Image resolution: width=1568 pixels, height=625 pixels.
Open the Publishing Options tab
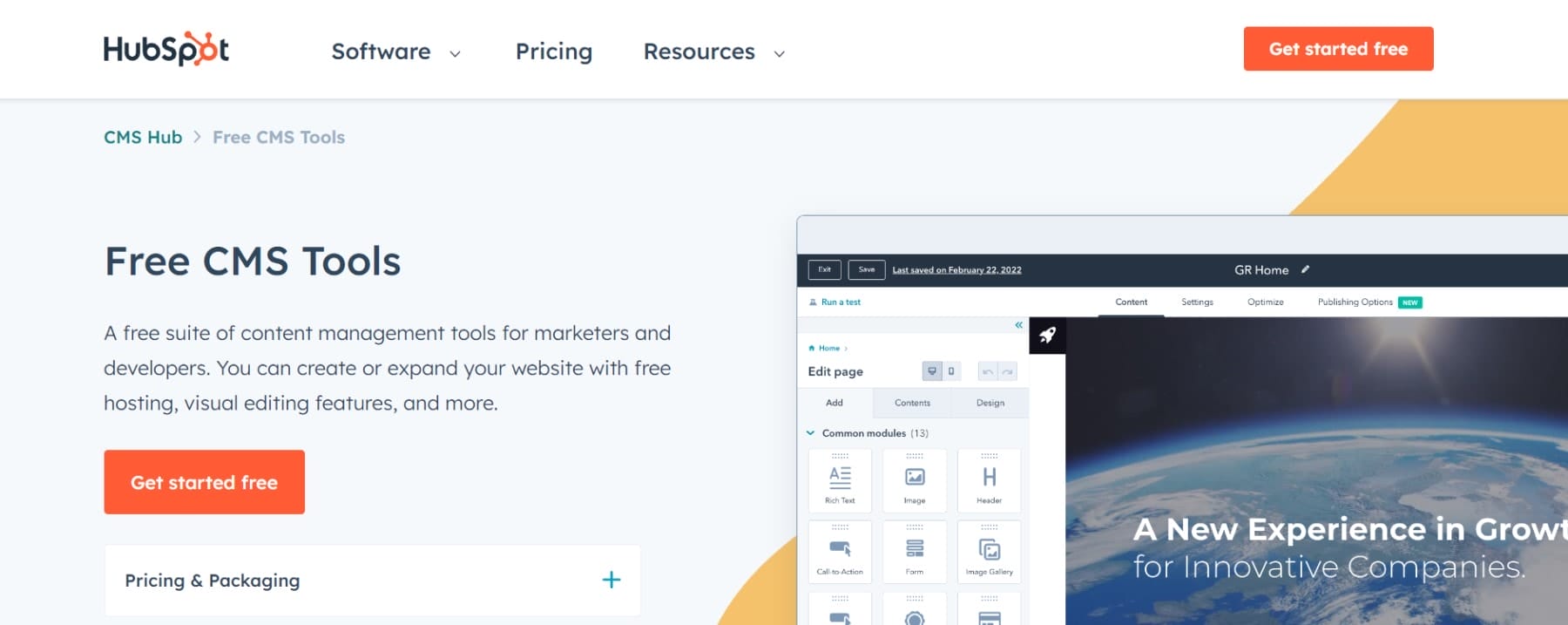(x=1355, y=302)
